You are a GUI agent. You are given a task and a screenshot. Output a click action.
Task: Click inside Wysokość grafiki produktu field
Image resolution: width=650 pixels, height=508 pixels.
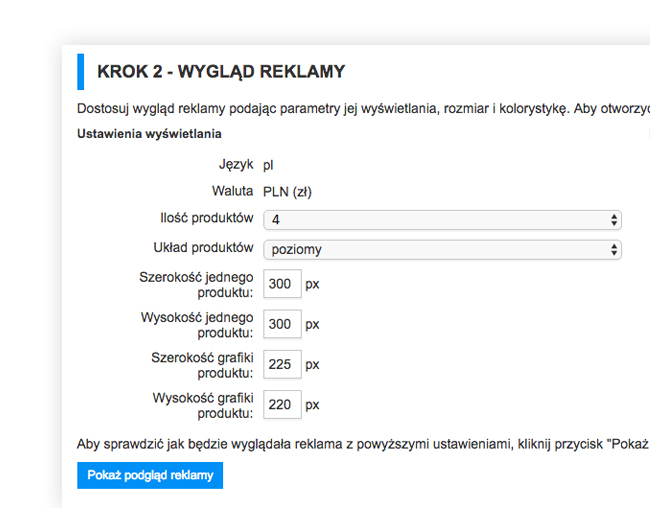pyautogui.click(x=282, y=404)
